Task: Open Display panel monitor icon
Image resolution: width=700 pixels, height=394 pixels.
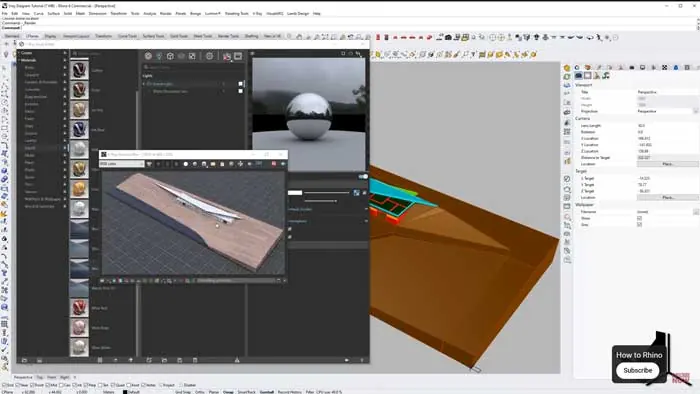Action: pyautogui.click(x=642, y=68)
